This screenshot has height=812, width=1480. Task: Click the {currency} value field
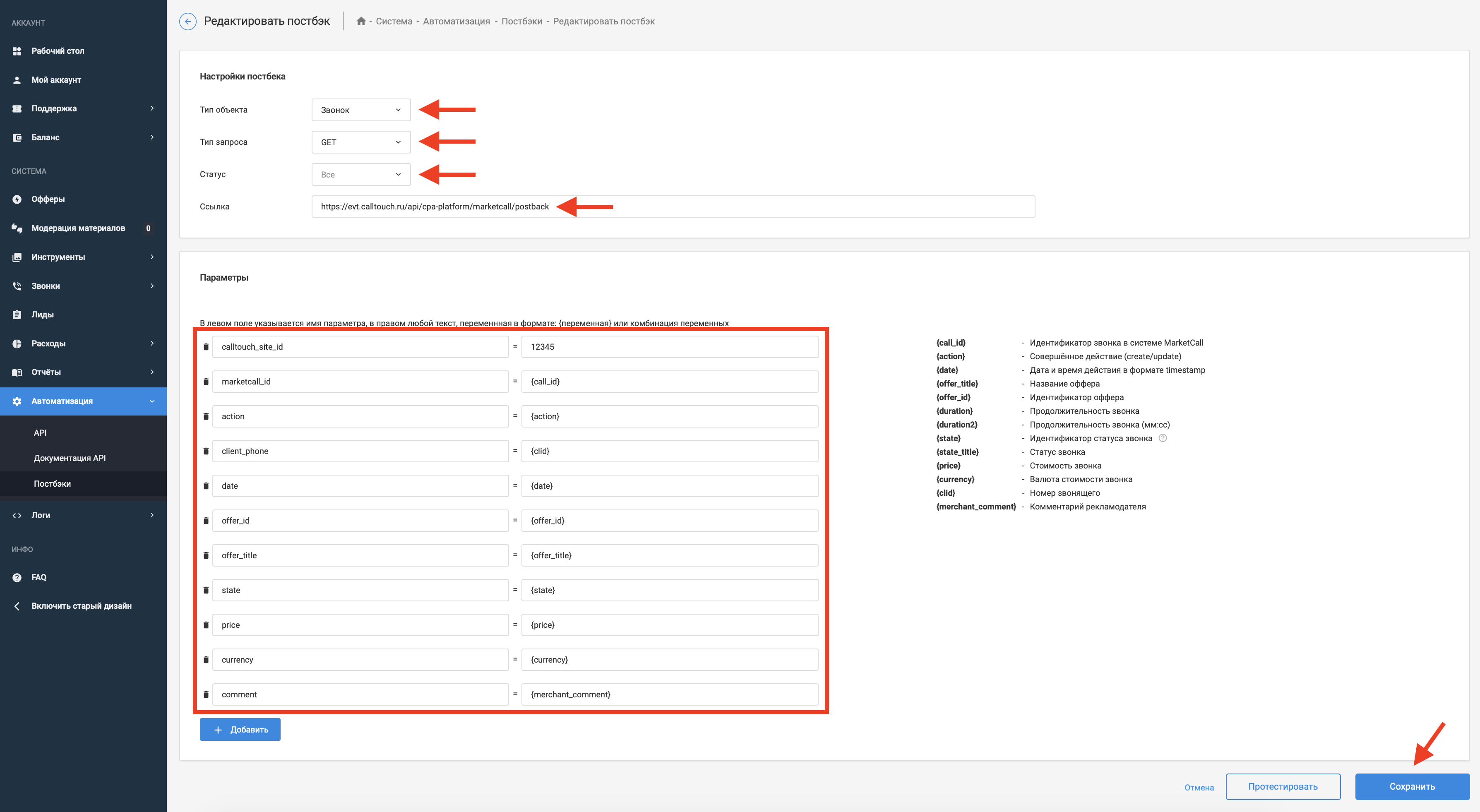click(669, 660)
